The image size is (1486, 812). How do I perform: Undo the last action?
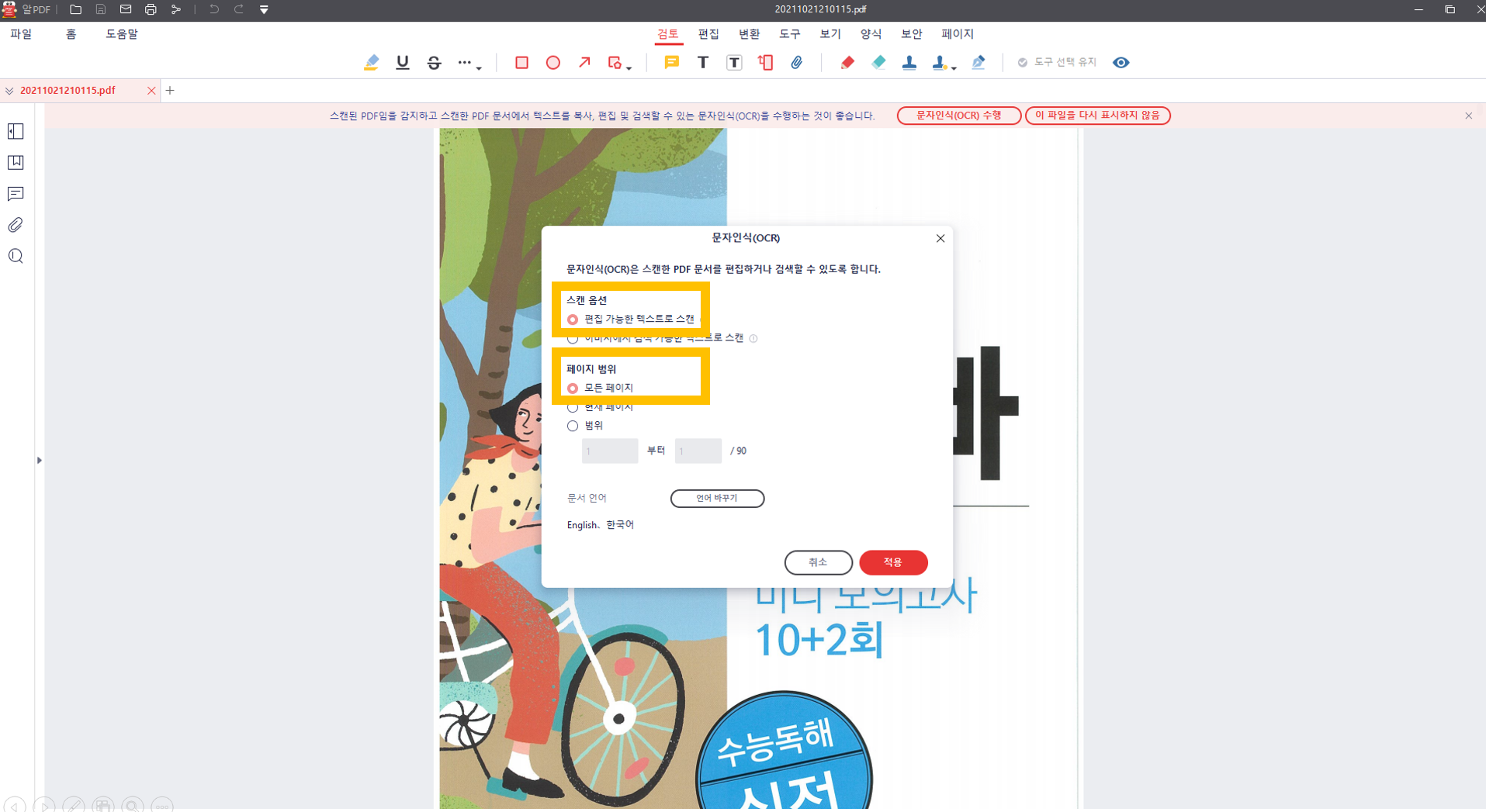pos(214,9)
